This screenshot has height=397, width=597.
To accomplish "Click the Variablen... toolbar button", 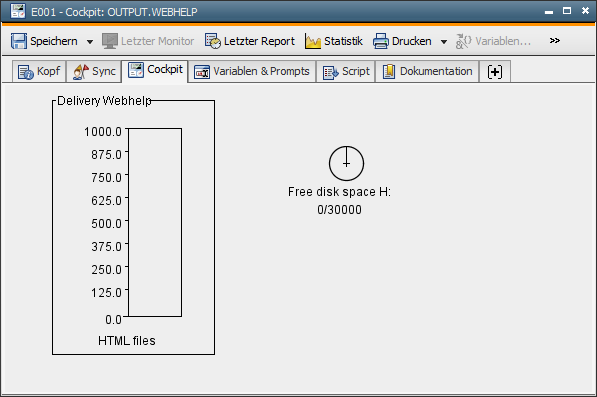I will point(493,41).
